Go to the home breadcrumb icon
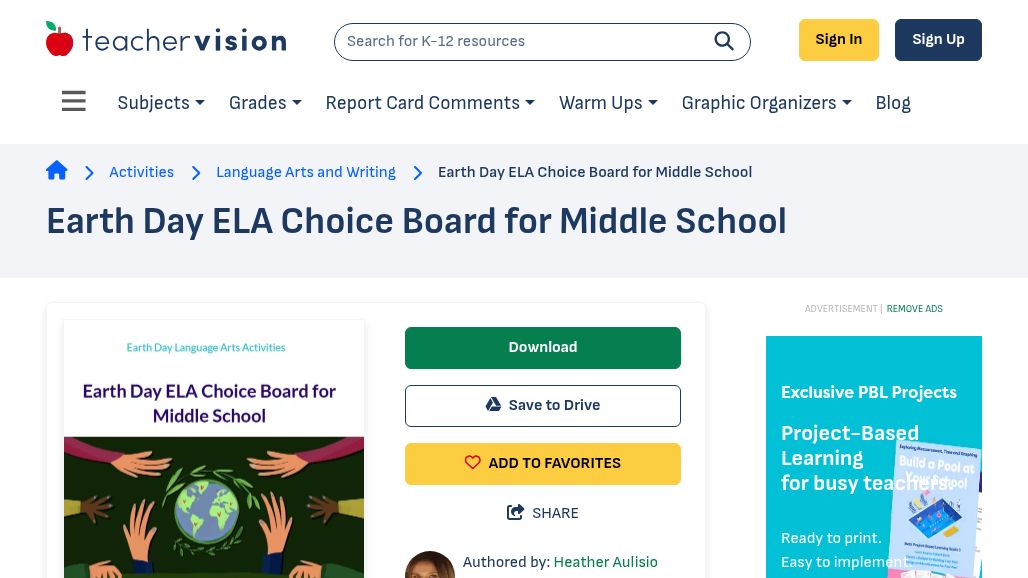The width and height of the screenshot is (1028, 578). click(57, 171)
